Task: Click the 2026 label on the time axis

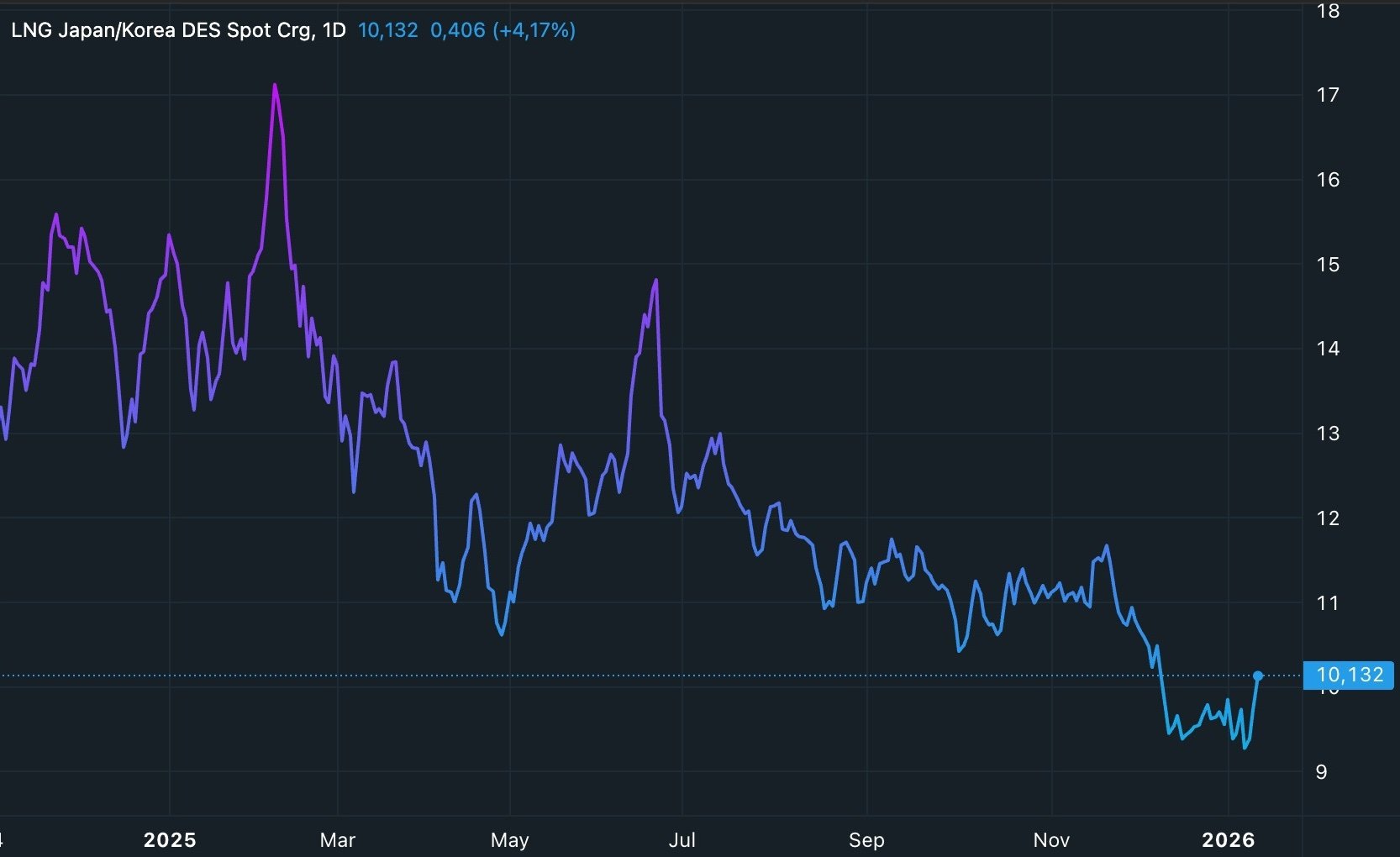Action: (1229, 839)
